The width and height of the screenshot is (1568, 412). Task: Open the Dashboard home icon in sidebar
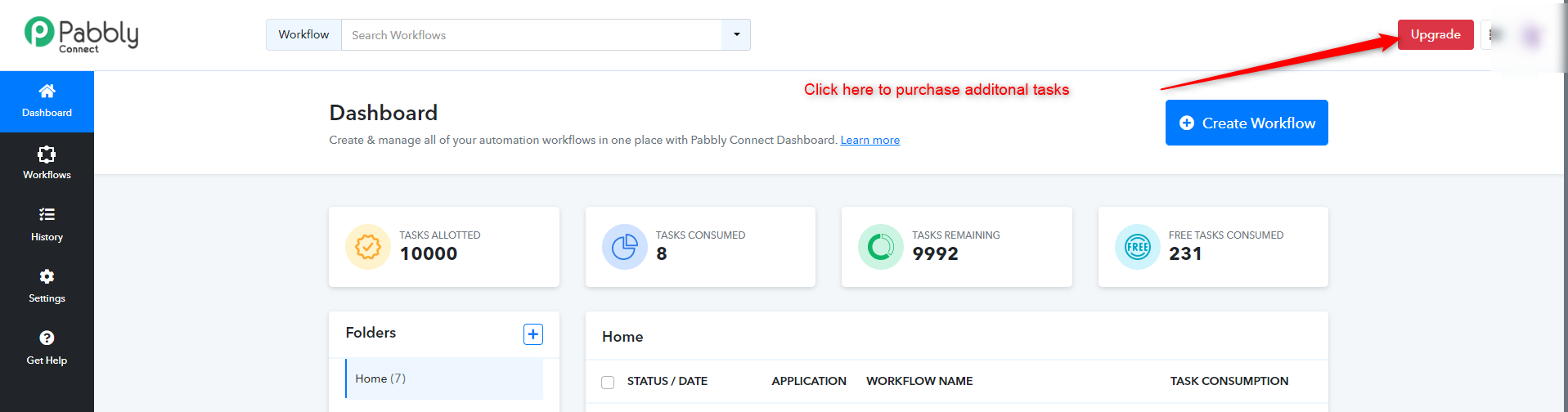click(x=47, y=91)
